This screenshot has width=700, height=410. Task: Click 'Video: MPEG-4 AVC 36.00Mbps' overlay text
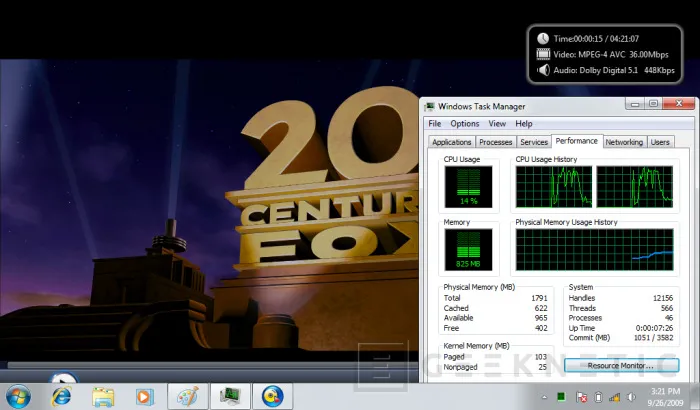611,54
